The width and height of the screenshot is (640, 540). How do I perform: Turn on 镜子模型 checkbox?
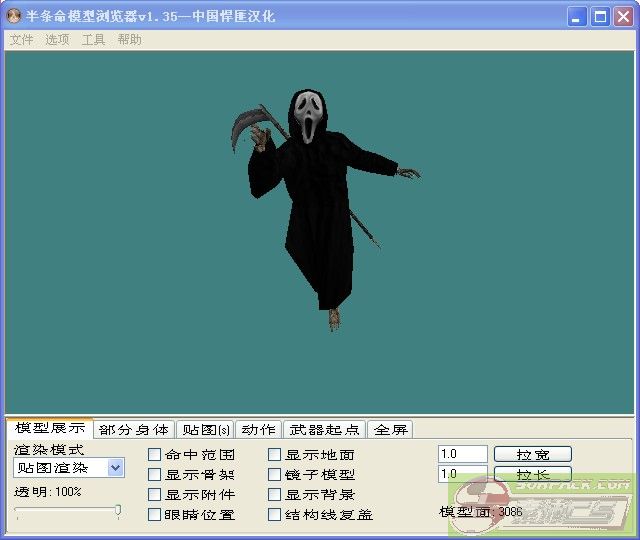click(x=275, y=475)
